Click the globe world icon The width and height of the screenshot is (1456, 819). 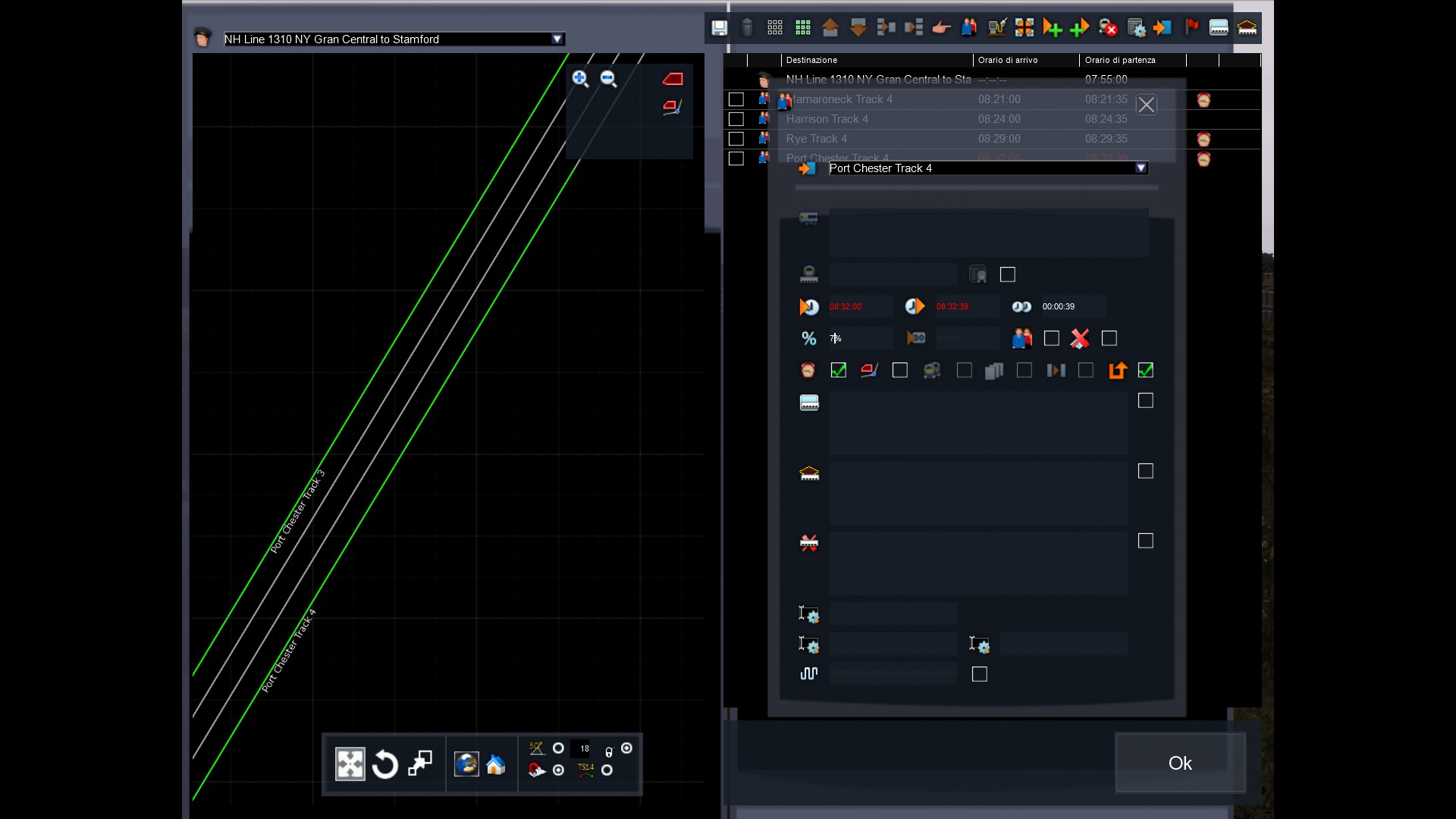coord(466,764)
